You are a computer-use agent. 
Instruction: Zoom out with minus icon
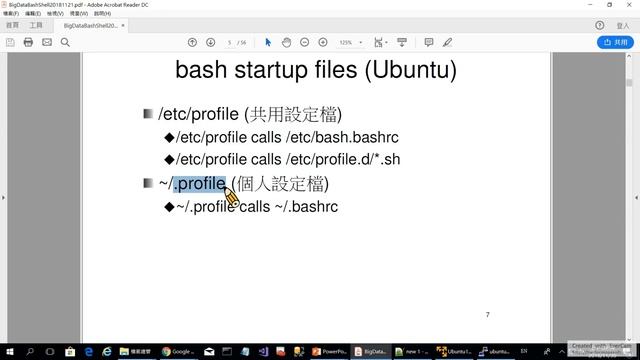304,42
